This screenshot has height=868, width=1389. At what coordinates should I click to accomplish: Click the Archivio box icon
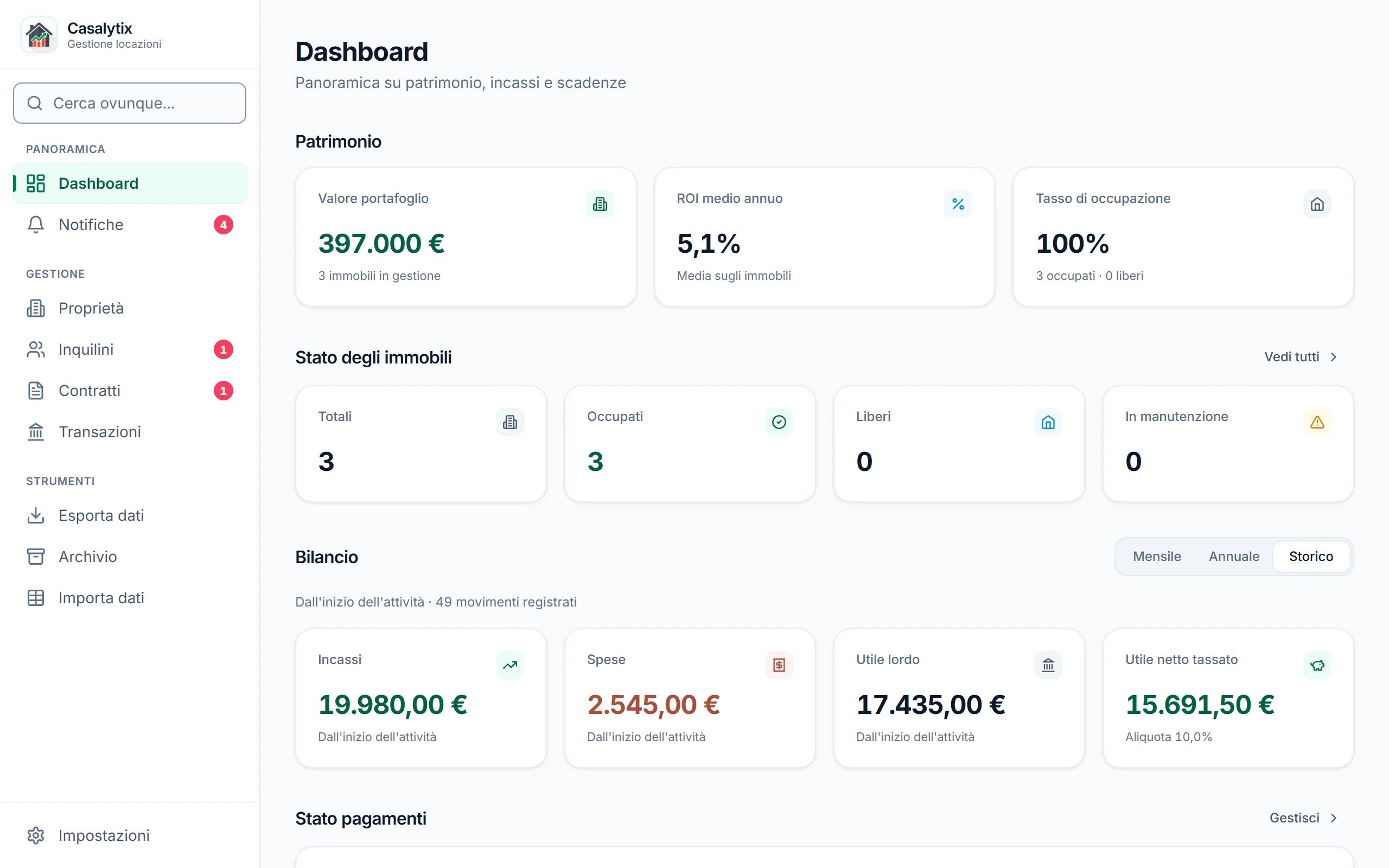click(36, 557)
